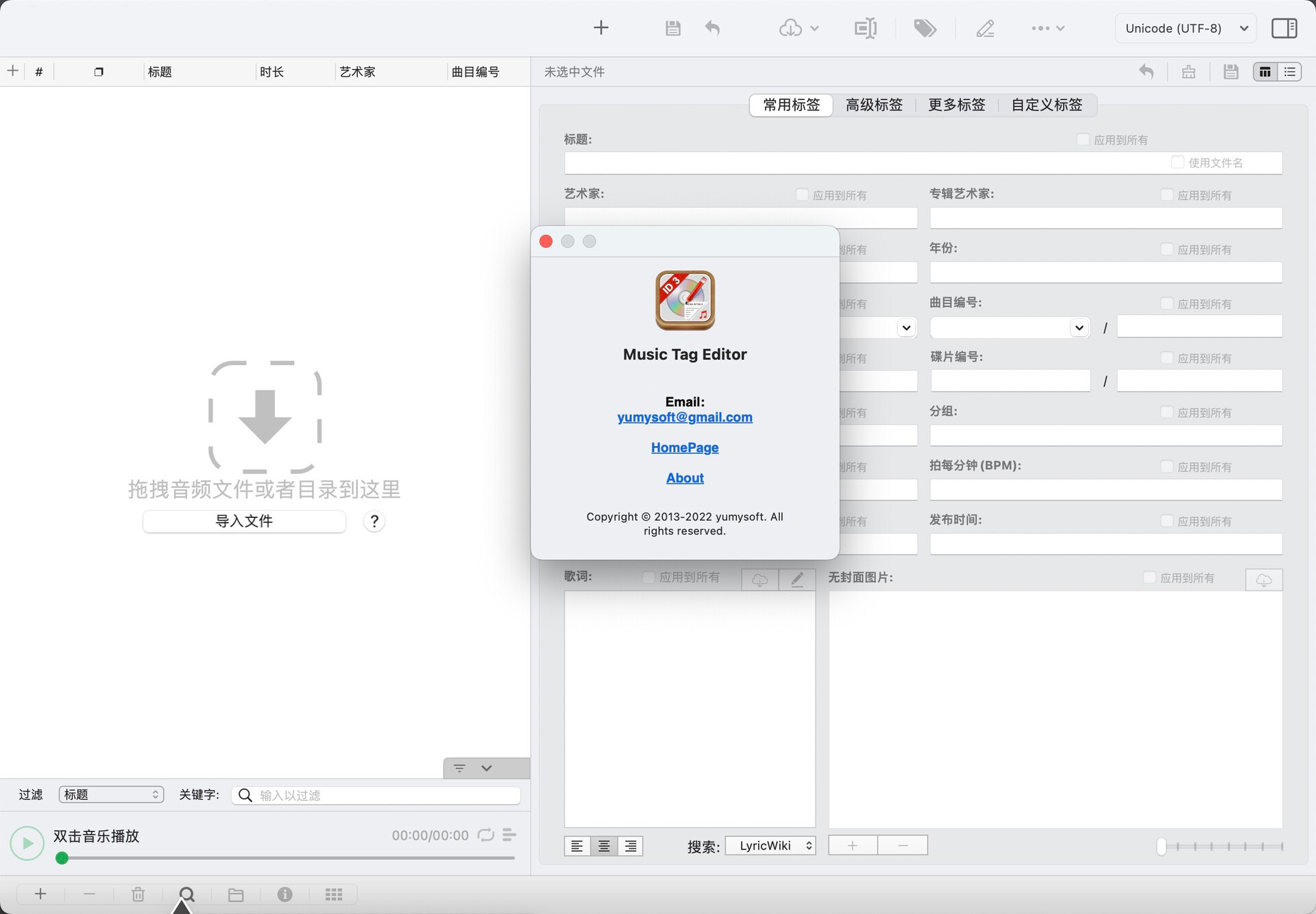
Task: Download cover art with cloud icon
Action: click(x=1264, y=580)
